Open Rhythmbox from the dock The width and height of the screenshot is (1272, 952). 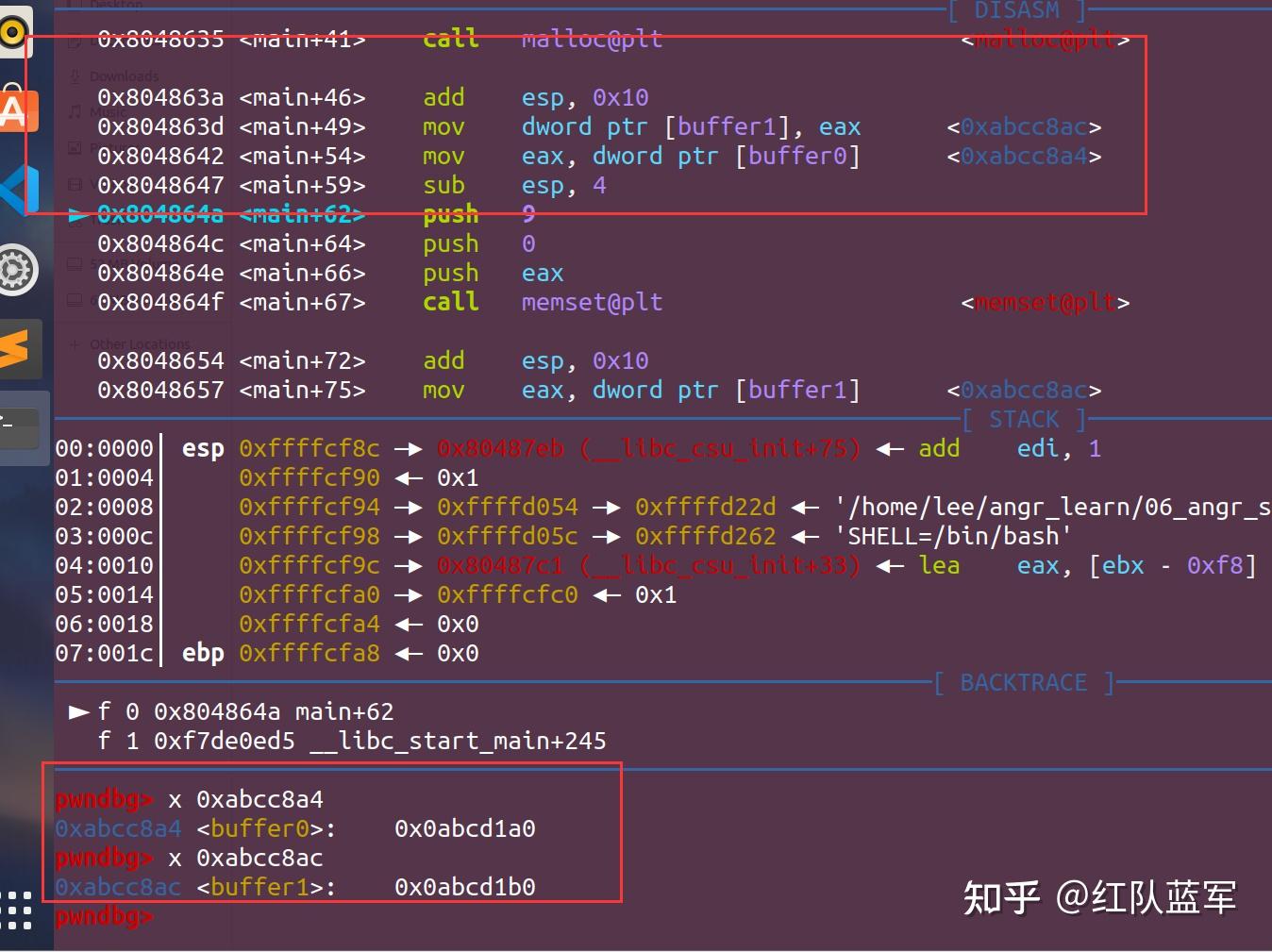pos(13,32)
